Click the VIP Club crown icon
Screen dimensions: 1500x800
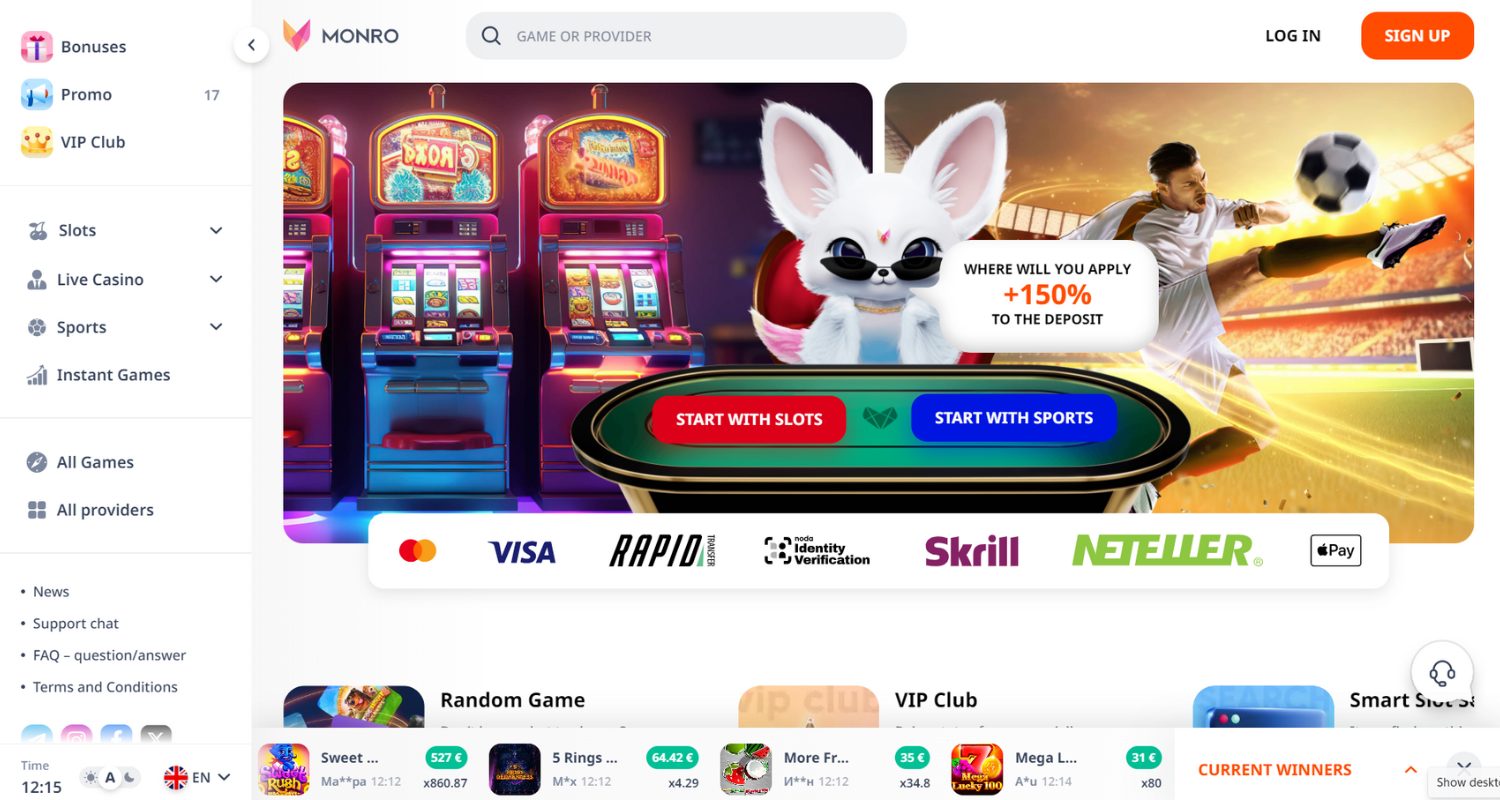tap(37, 142)
